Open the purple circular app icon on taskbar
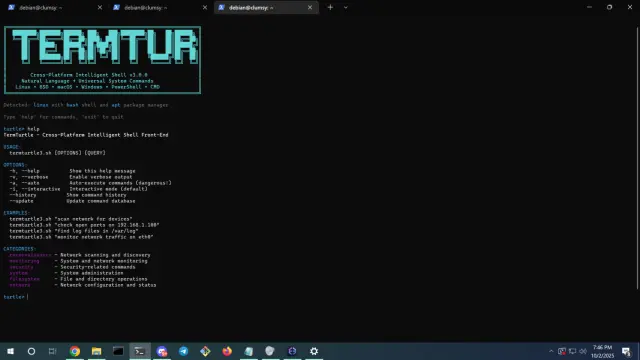This screenshot has height=360, width=640. click(x=292, y=351)
